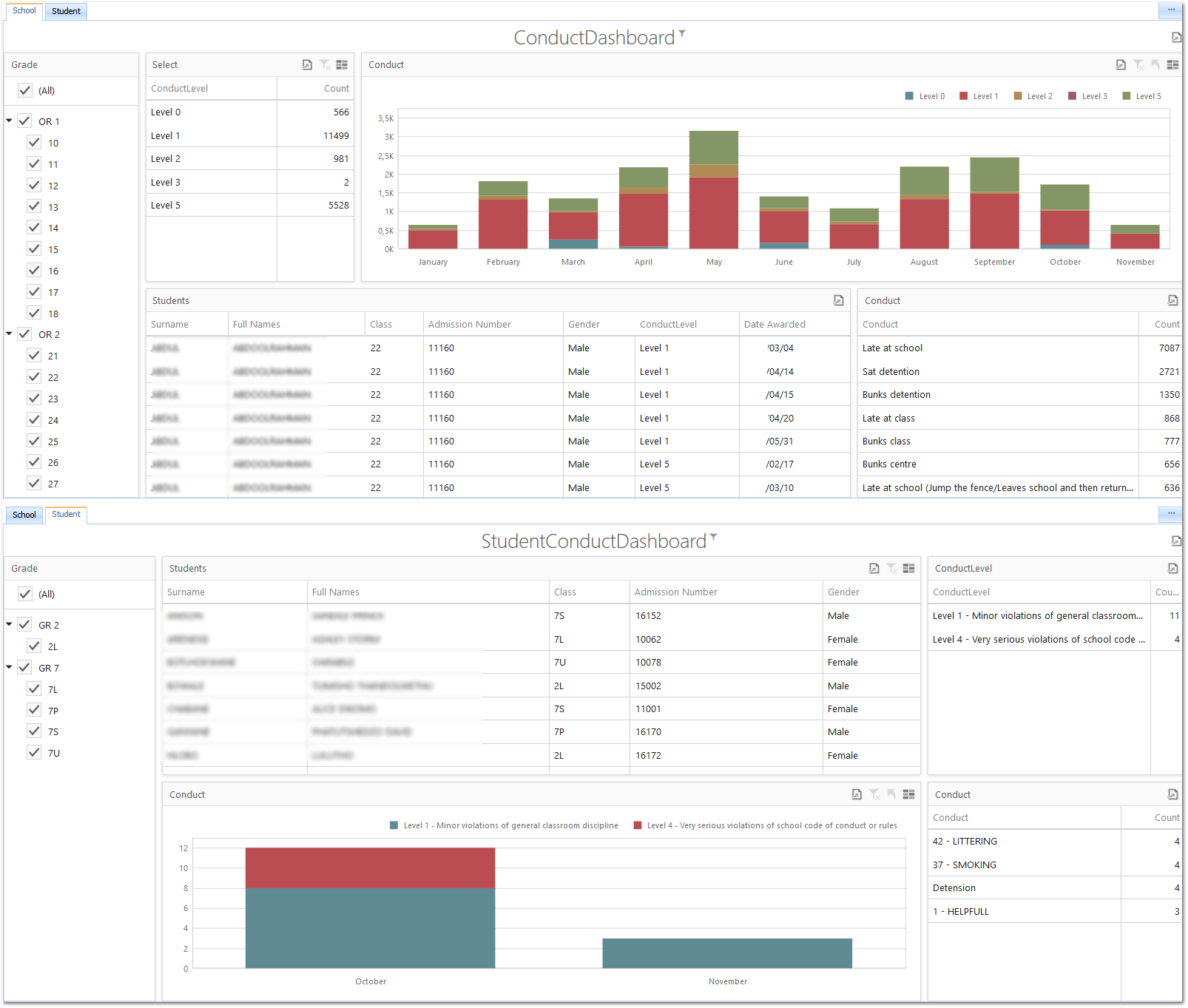This screenshot has width=1188, height=1008.
Task: Sort by Gender in StudentConductDashboard Students grid
Action: 871,592
